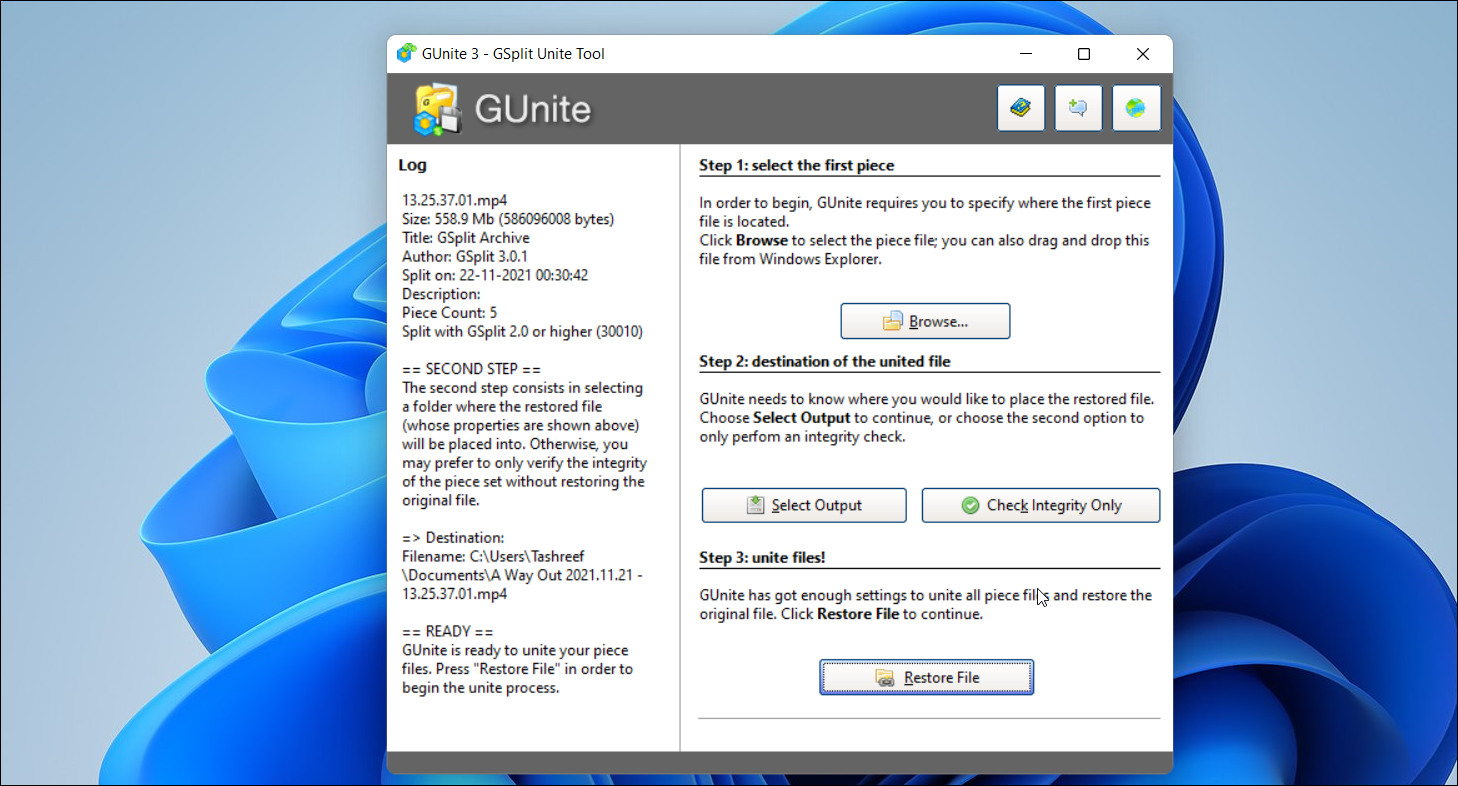Start uniting with the Restore File button

click(926, 677)
